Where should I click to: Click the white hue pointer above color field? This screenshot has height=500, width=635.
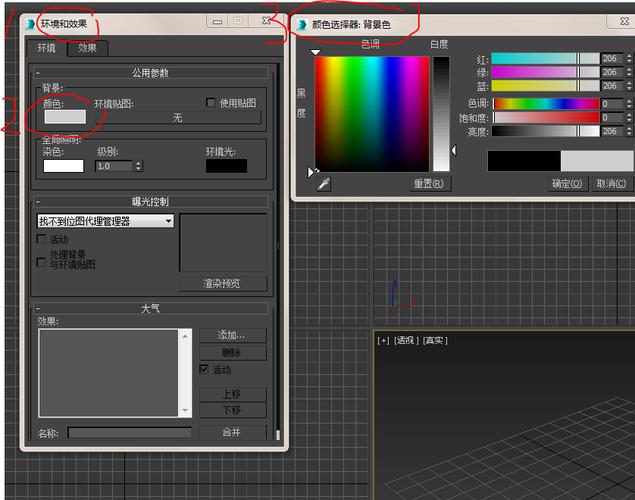pos(316,52)
